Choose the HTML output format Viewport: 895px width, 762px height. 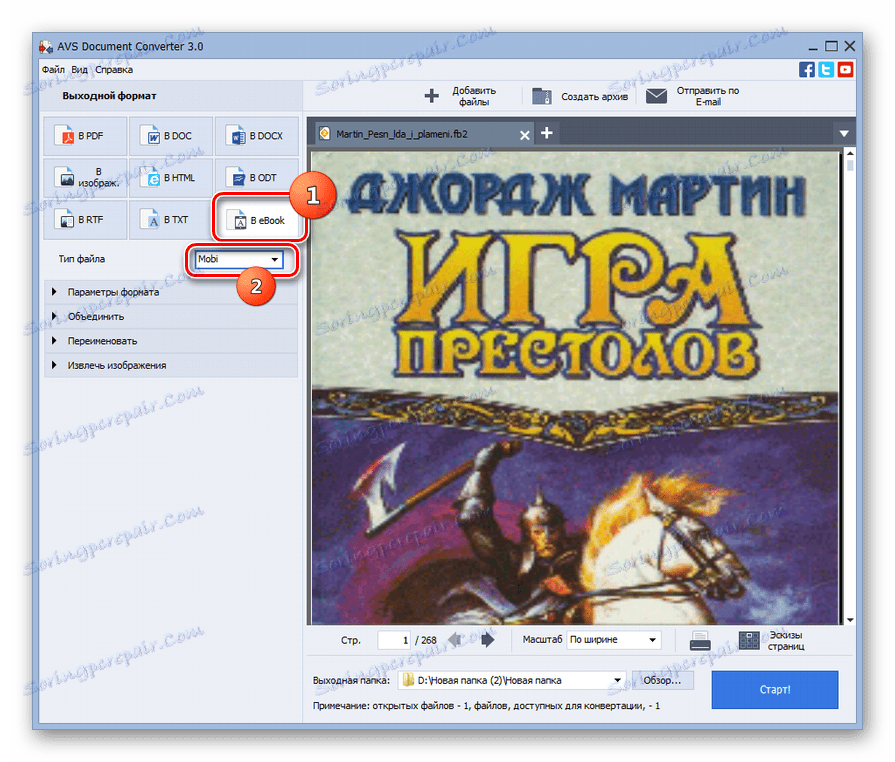pos(171,178)
